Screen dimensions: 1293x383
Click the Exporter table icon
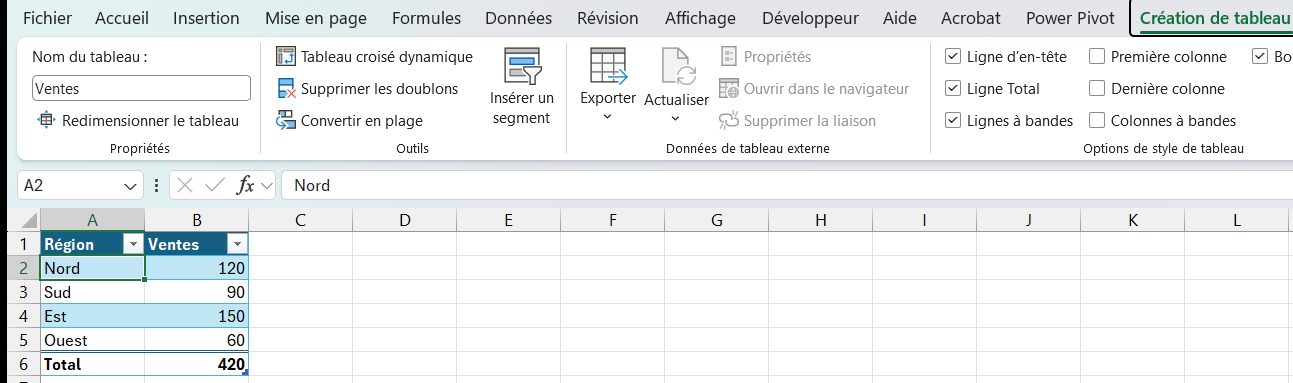(x=608, y=66)
